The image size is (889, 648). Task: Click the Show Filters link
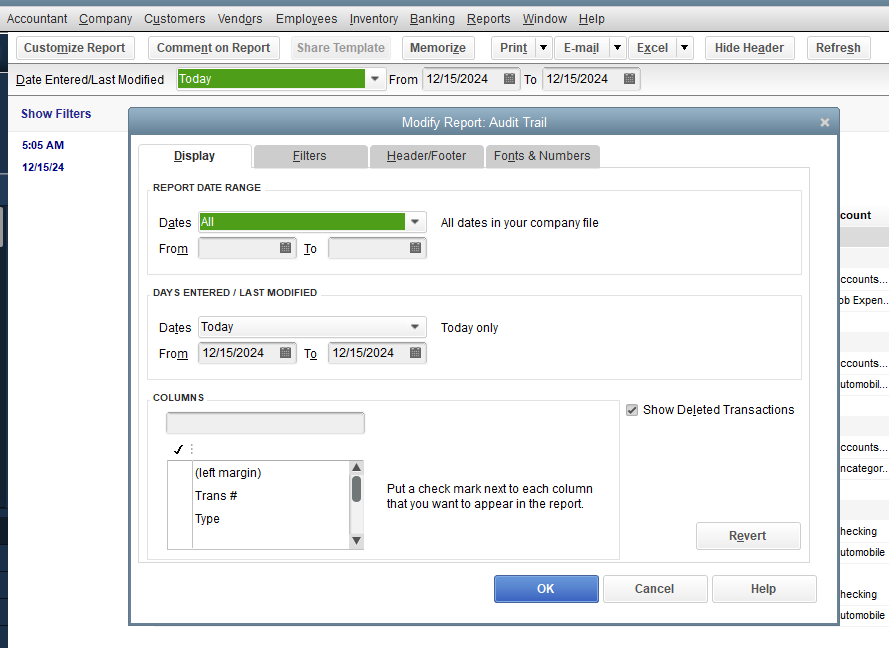[x=56, y=113]
